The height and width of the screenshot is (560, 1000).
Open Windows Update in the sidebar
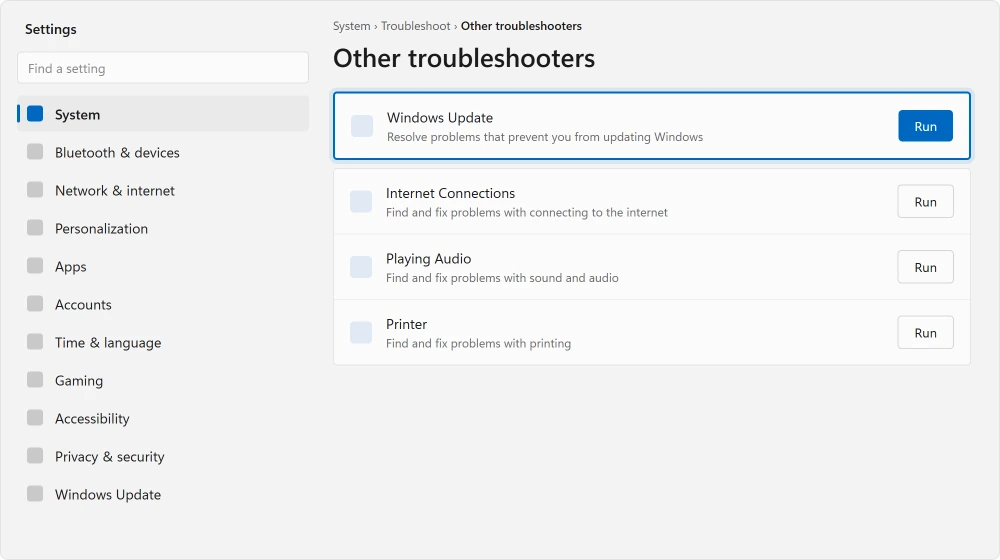click(163, 494)
